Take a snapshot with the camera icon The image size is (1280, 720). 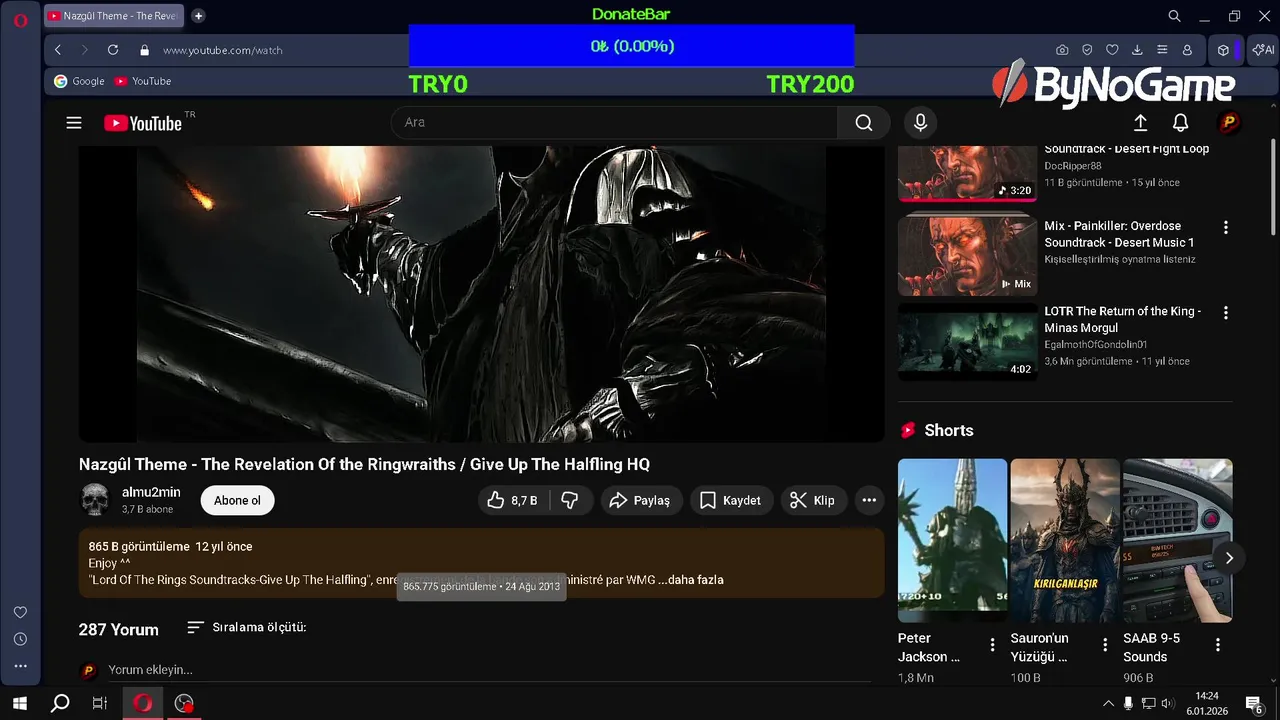[1062, 50]
